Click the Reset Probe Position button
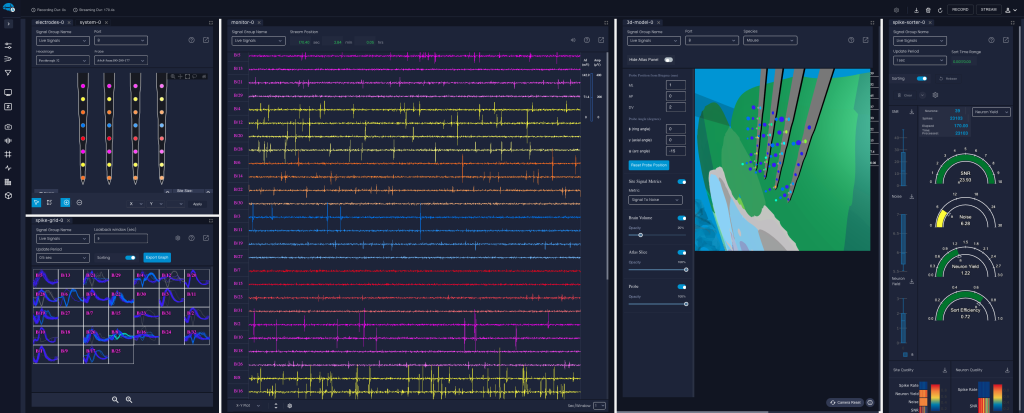Screen dimensions: 1024x413 coord(648,165)
